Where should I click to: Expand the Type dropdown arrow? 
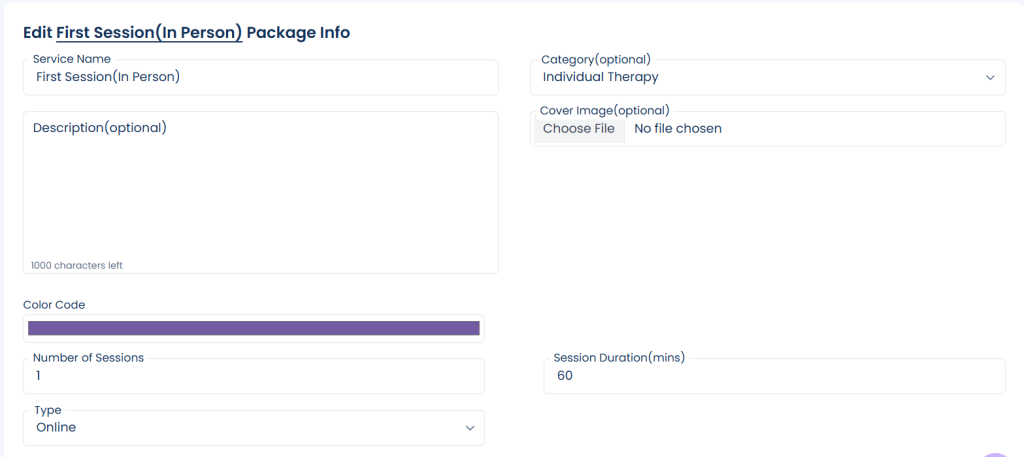[469, 428]
